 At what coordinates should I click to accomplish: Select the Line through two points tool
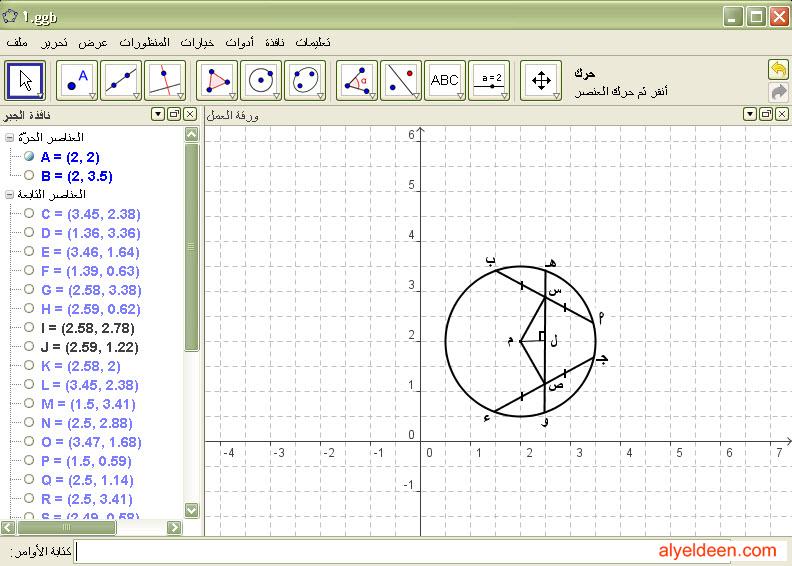(x=120, y=80)
